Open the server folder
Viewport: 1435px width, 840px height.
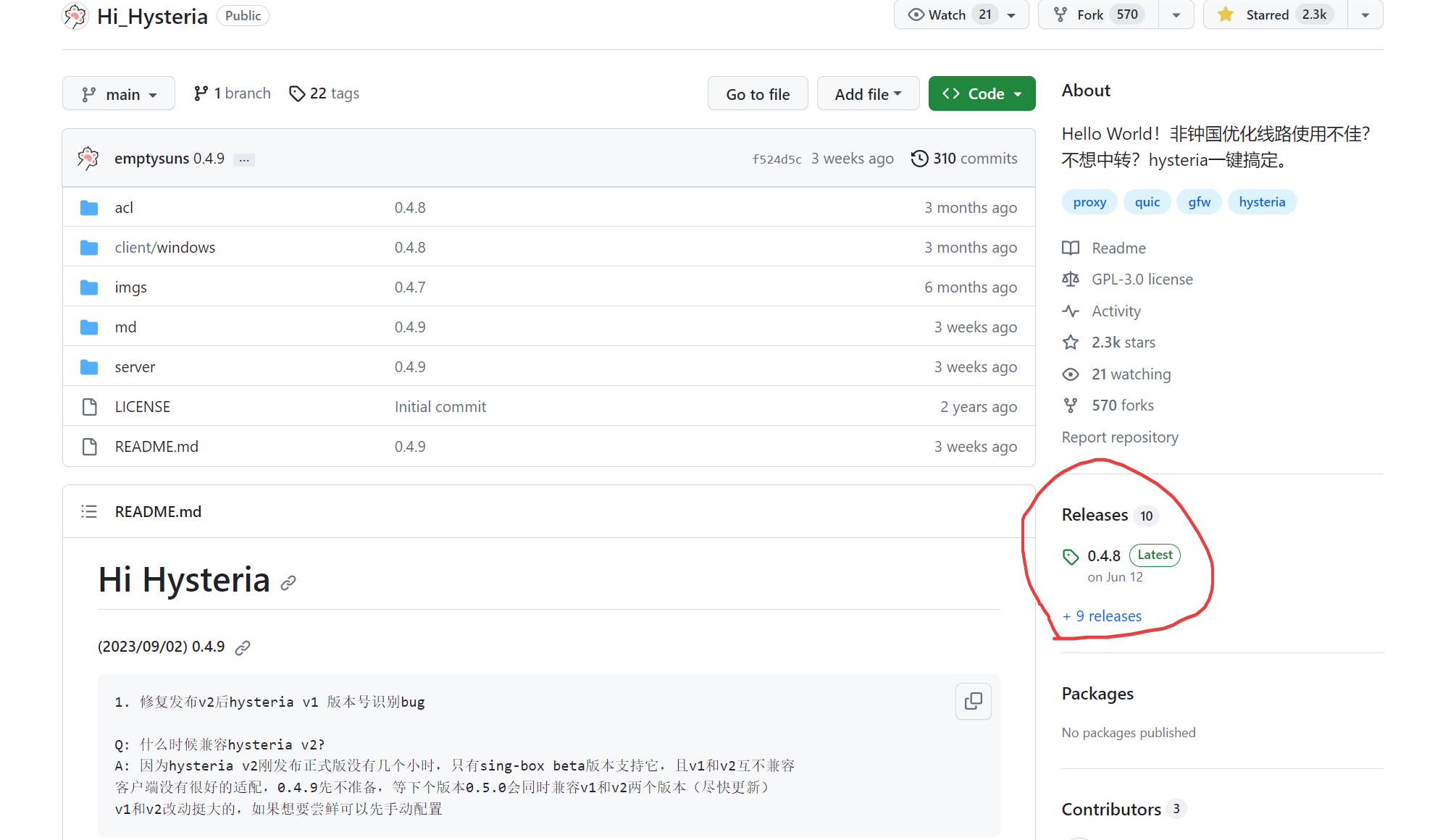[x=135, y=367]
